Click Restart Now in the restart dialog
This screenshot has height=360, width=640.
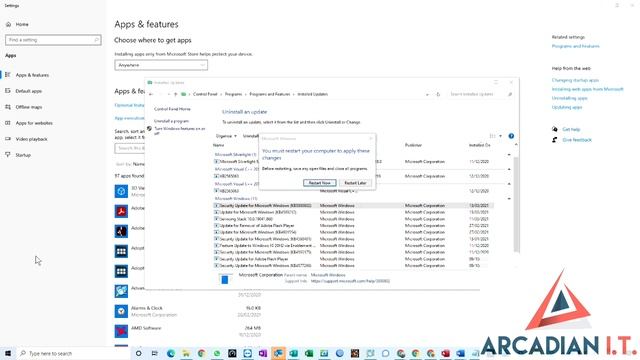320,183
